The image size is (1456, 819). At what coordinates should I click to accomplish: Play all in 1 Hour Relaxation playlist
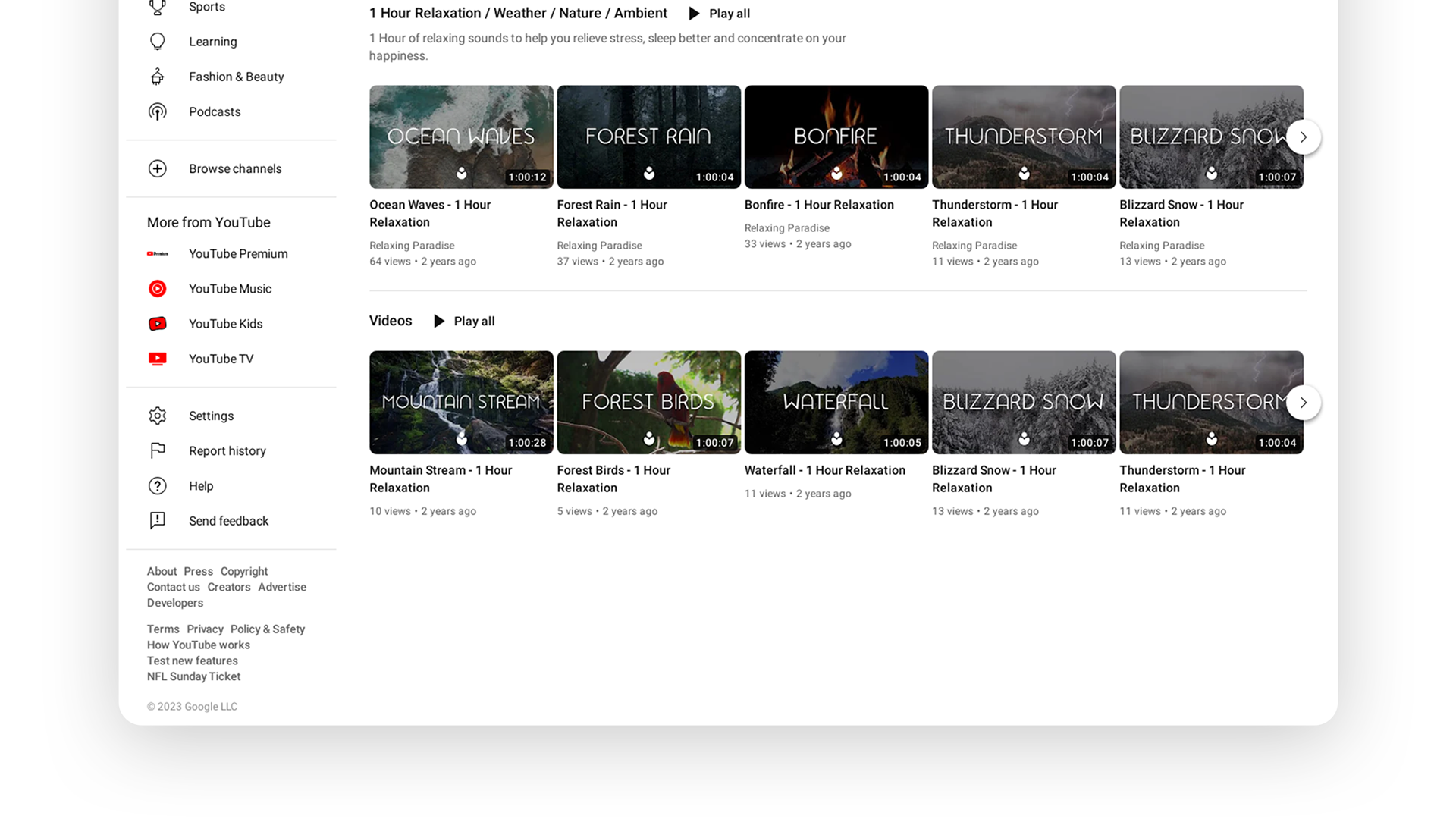(x=719, y=14)
